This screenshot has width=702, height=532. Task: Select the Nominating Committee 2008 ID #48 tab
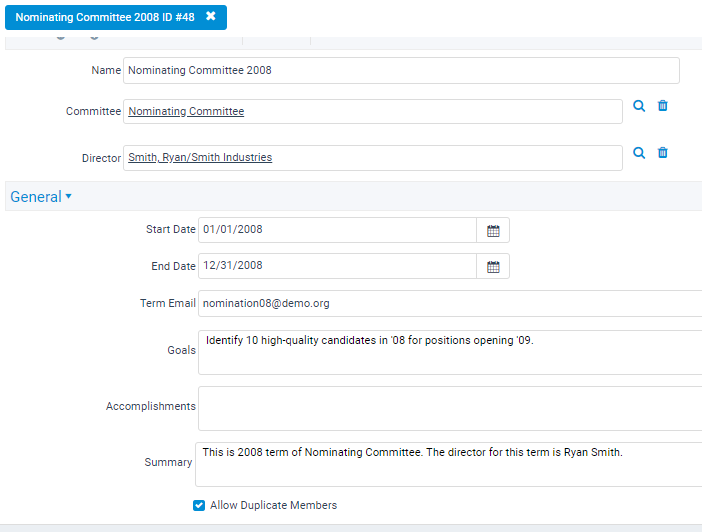116,17
